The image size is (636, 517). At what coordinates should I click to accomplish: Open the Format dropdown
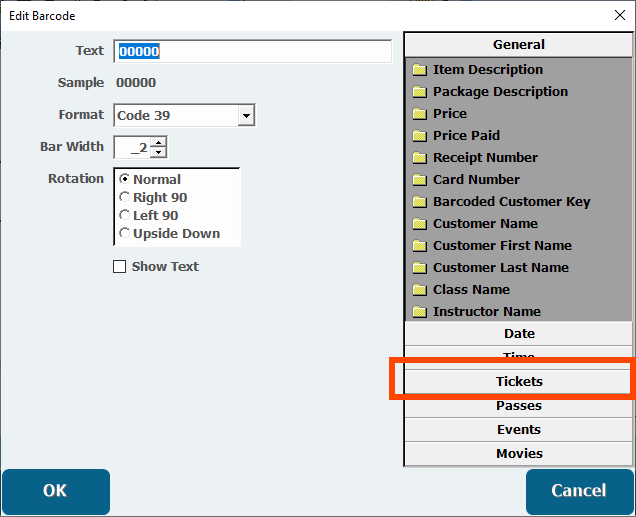(x=246, y=116)
